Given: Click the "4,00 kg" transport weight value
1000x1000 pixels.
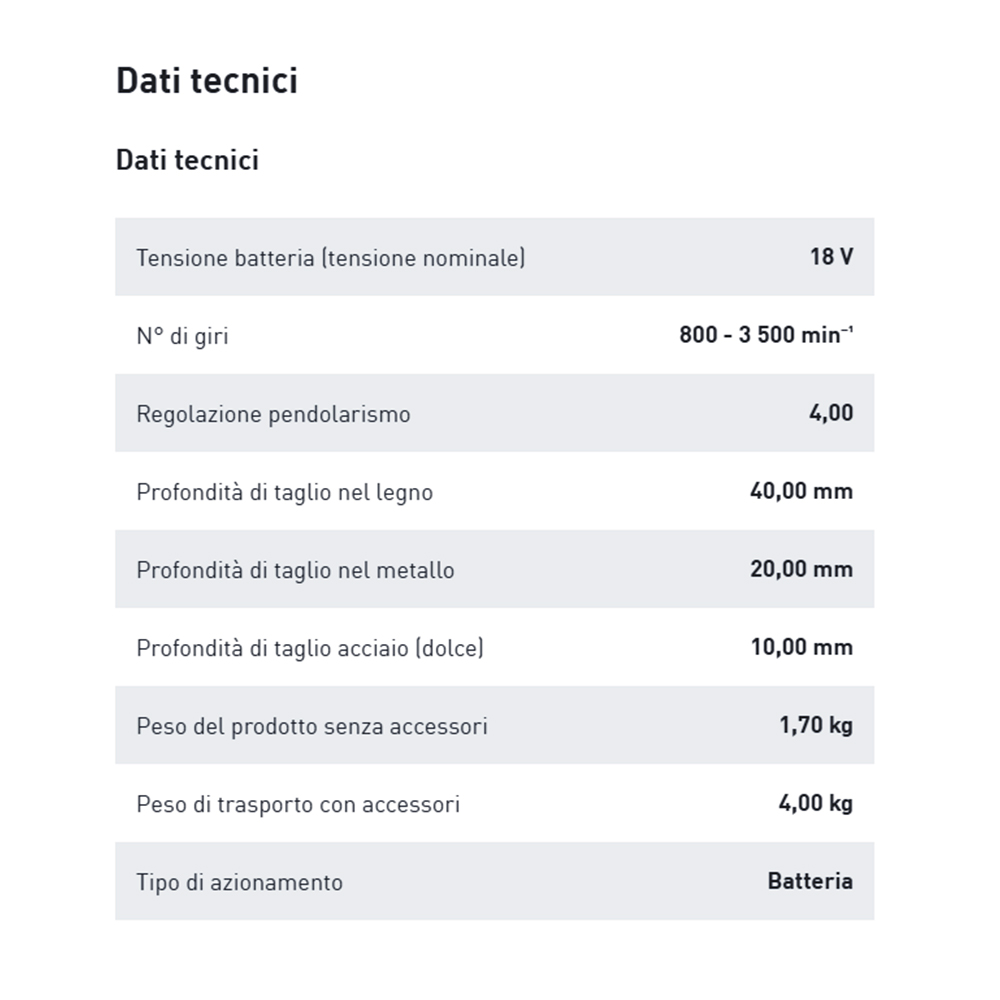Looking at the screenshot, I should tap(815, 803).
